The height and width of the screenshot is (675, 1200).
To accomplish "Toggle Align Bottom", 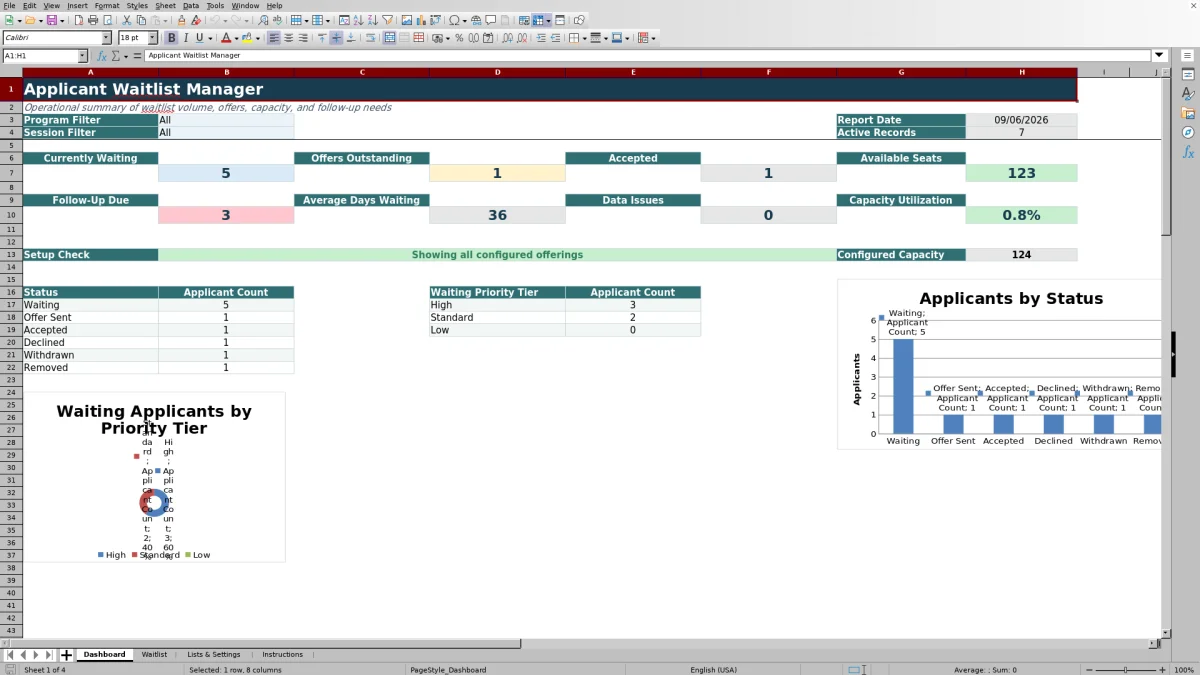I will tap(351, 38).
